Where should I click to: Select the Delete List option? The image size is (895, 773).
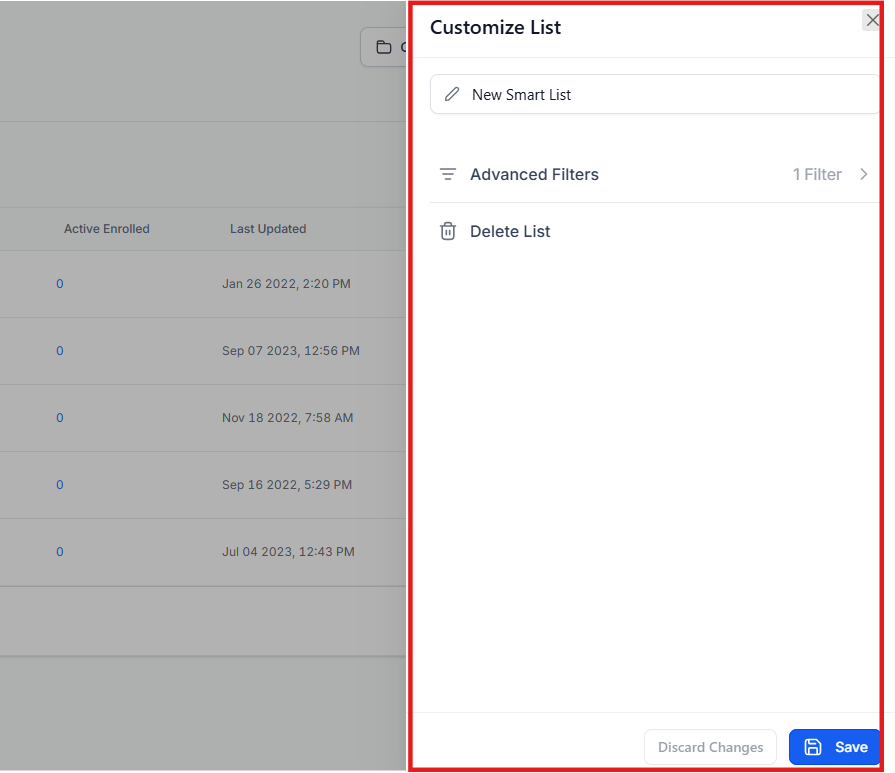click(510, 231)
